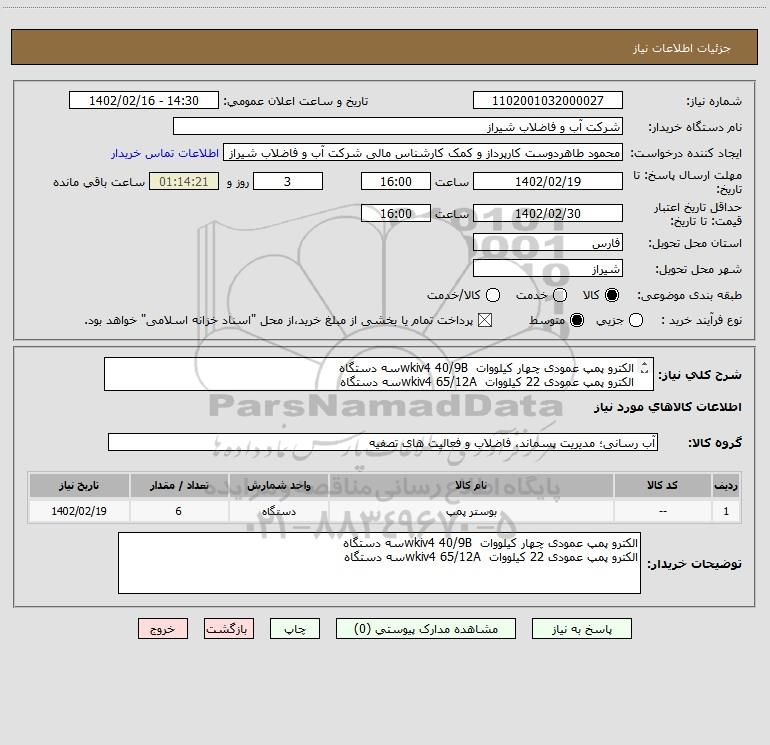
Task: Click the 'تعداد / مقدار' column header
Action: coord(179,485)
